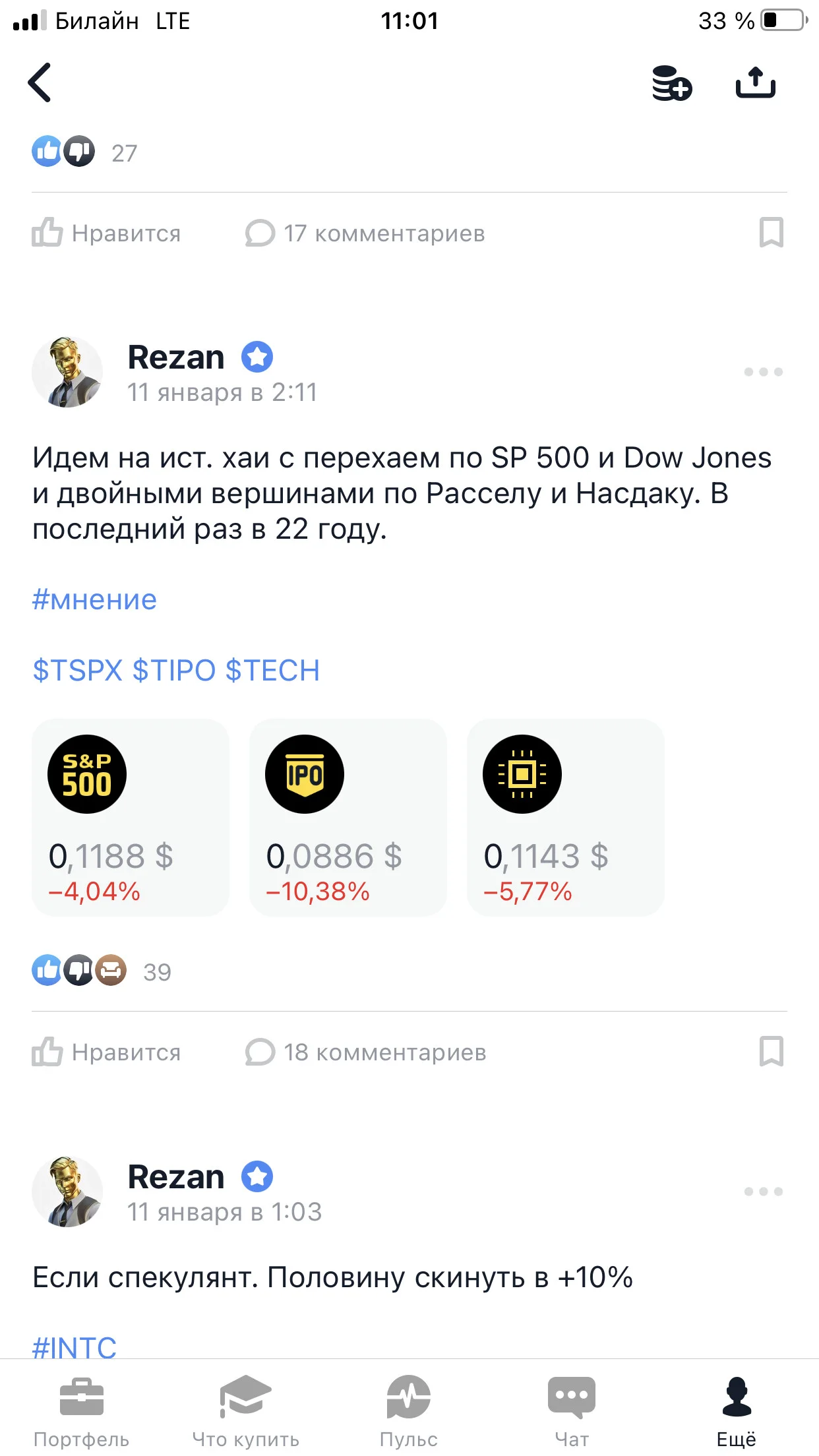Open the $TSPX ticker link
Image resolution: width=819 pixels, height=1456 pixels.
point(78,671)
